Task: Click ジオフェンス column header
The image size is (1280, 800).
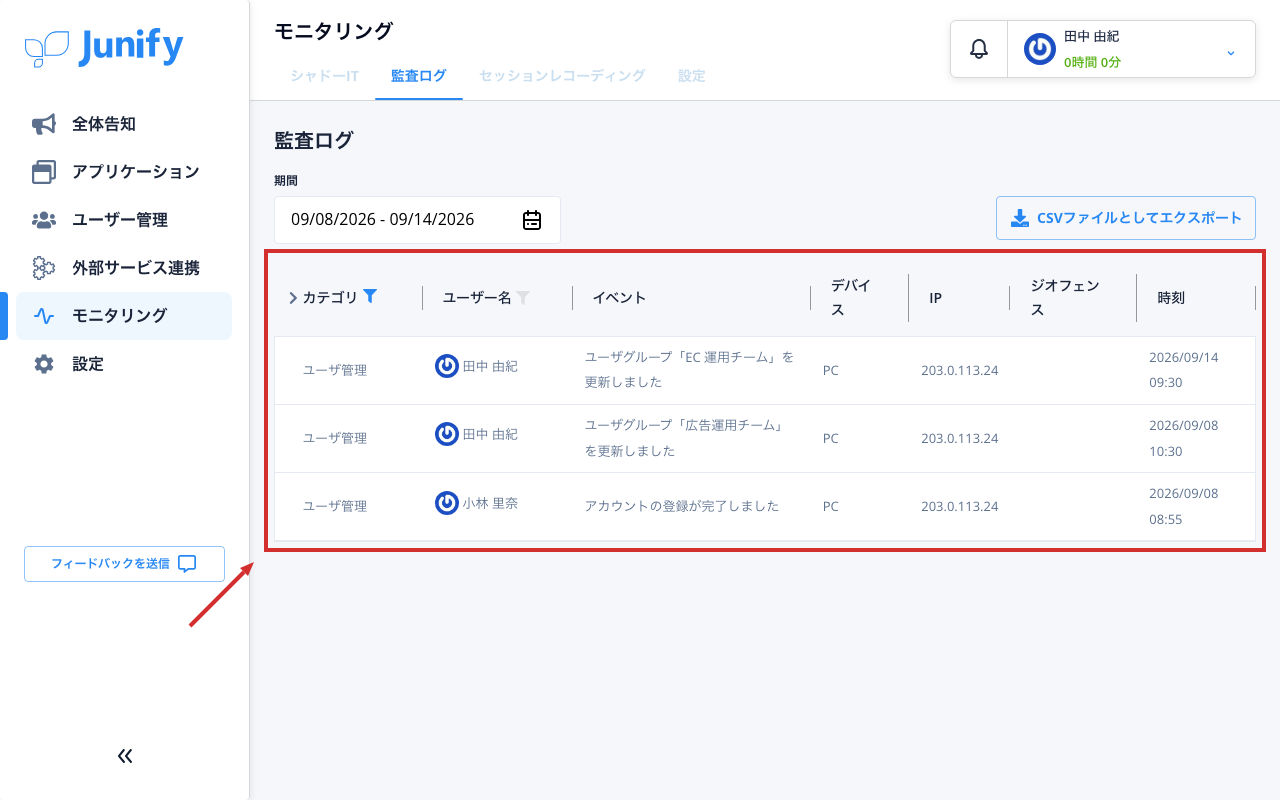Action: point(1065,297)
